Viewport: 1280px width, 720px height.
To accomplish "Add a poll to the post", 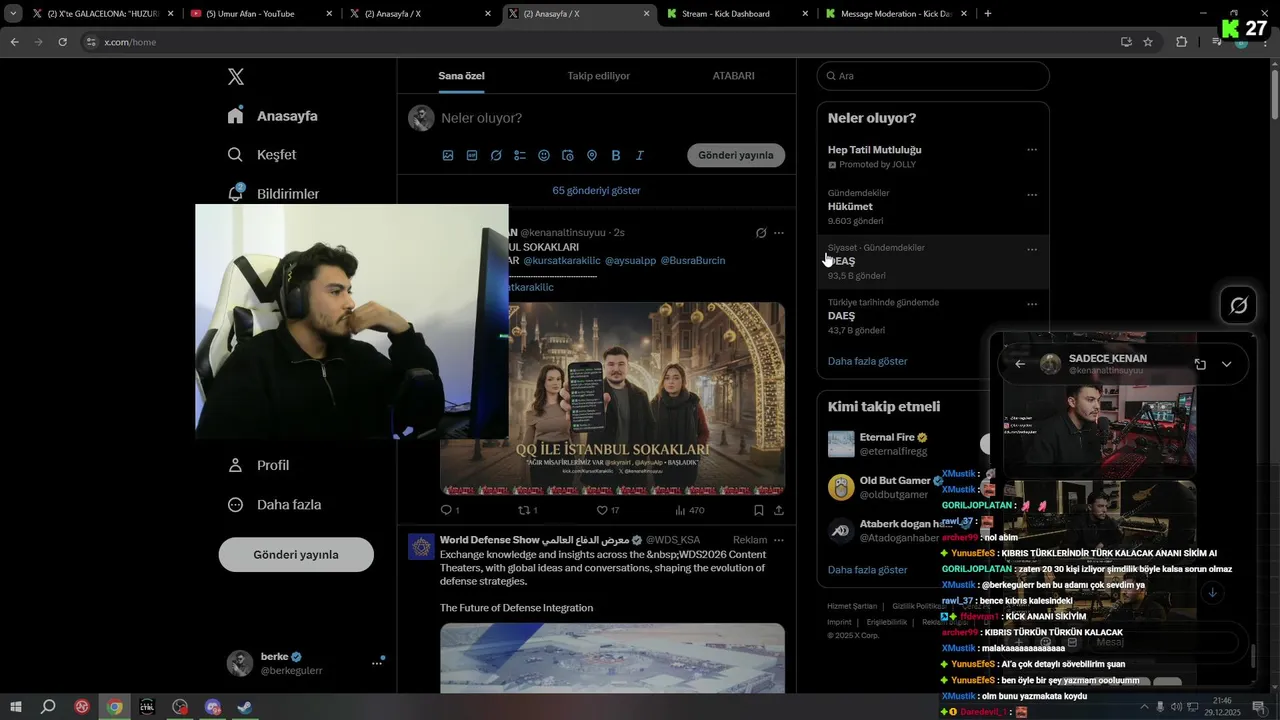I will (520, 155).
